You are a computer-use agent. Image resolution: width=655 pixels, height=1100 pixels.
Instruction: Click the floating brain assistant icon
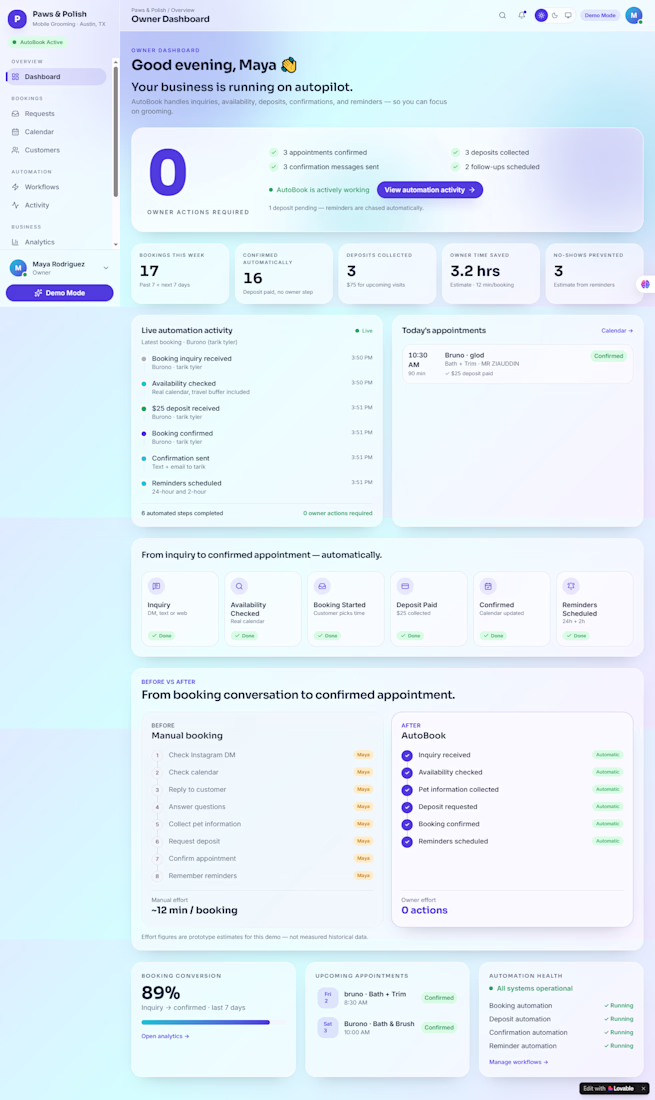point(645,284)
